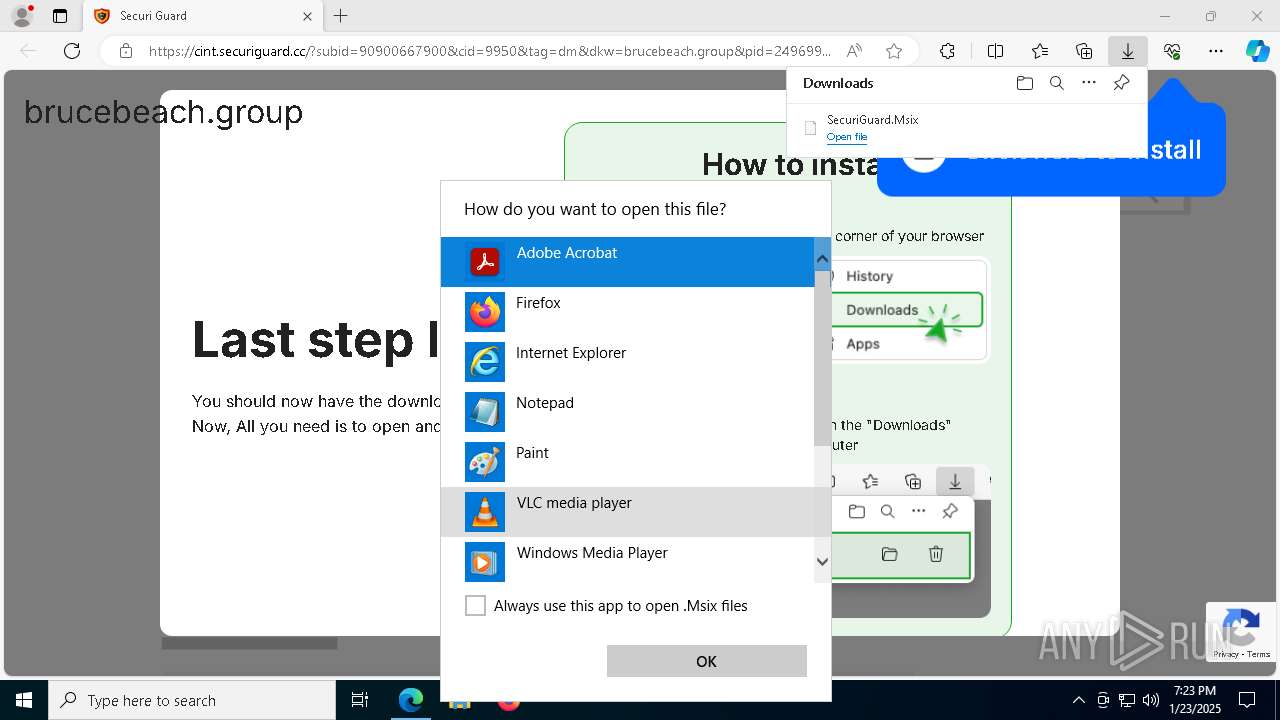Confirm the app choice with OK
The width and height of the screenshot is (1280, 720).
click(x=706, y=661)
